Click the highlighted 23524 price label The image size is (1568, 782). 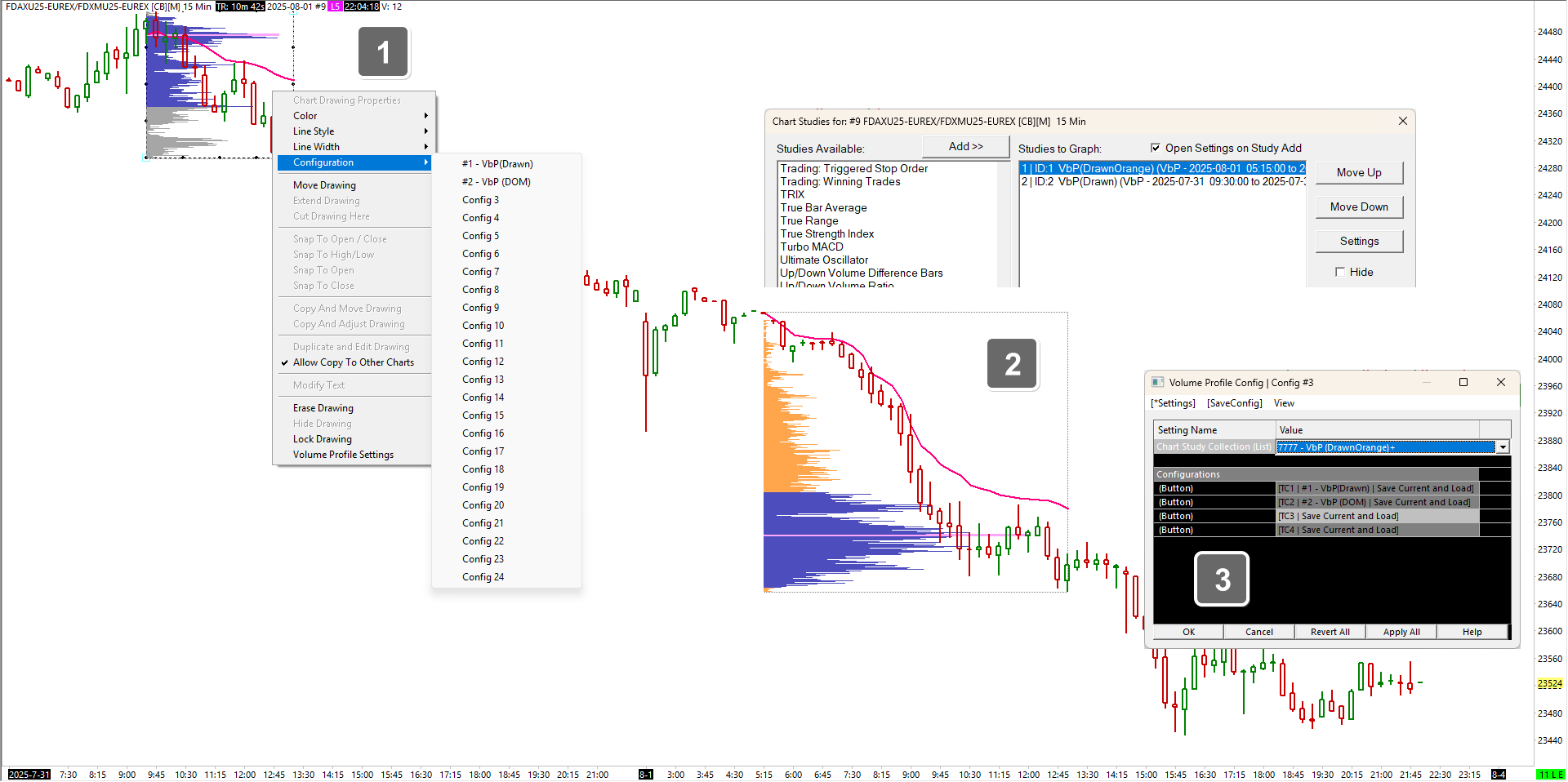click(x=1549, y=684)
